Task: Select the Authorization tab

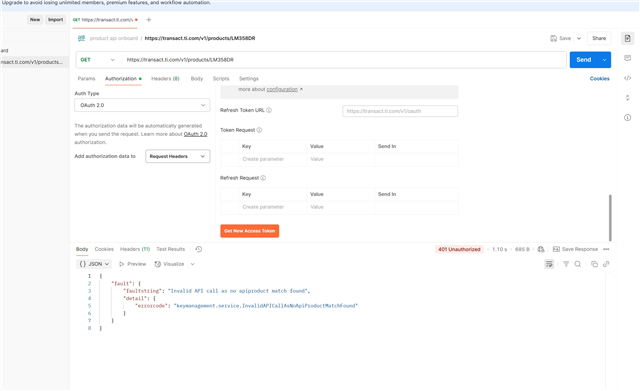Action: point(123,78)
